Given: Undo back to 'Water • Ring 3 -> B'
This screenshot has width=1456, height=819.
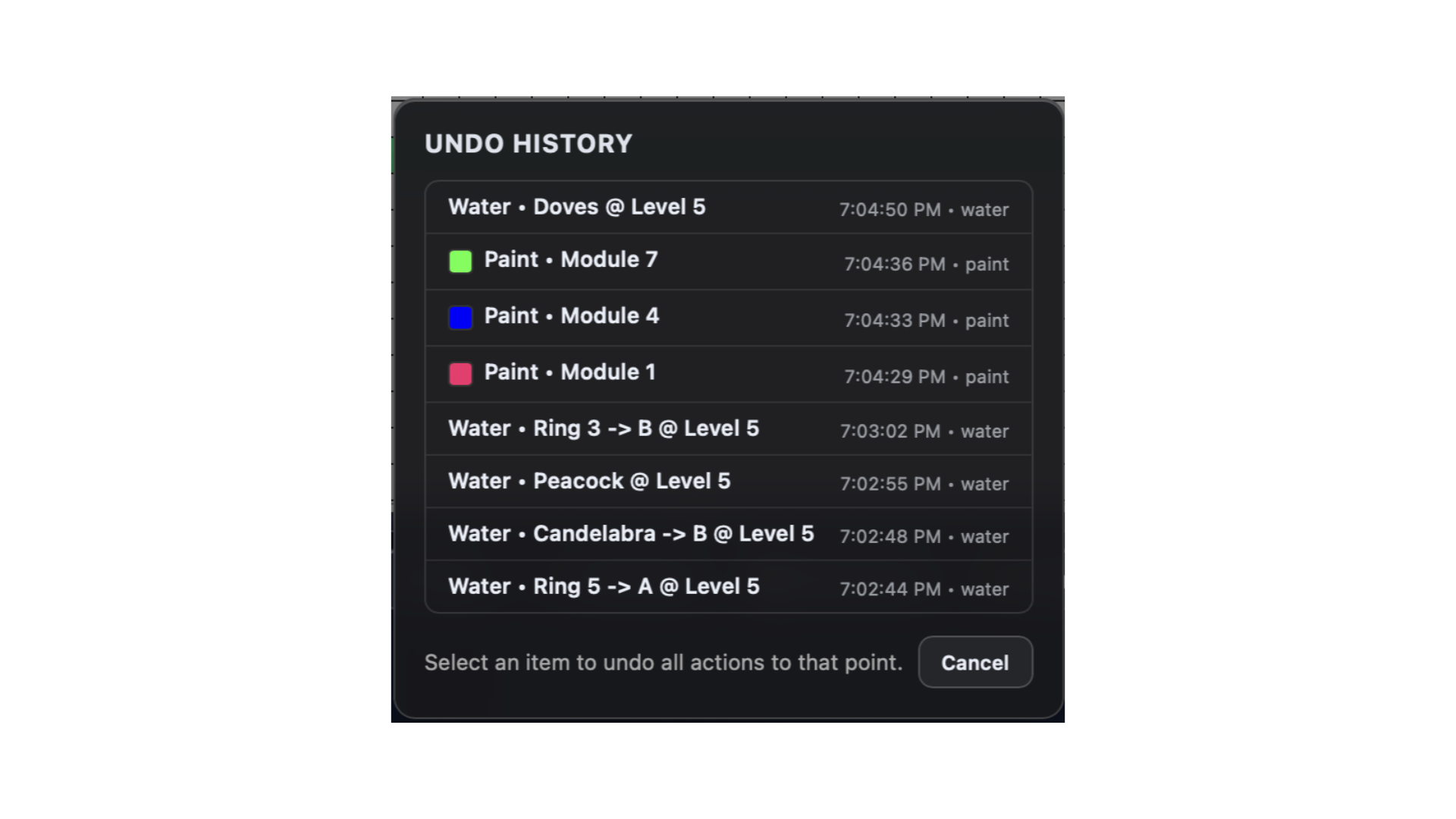Looking at the screenshot, I should point(603,428).
